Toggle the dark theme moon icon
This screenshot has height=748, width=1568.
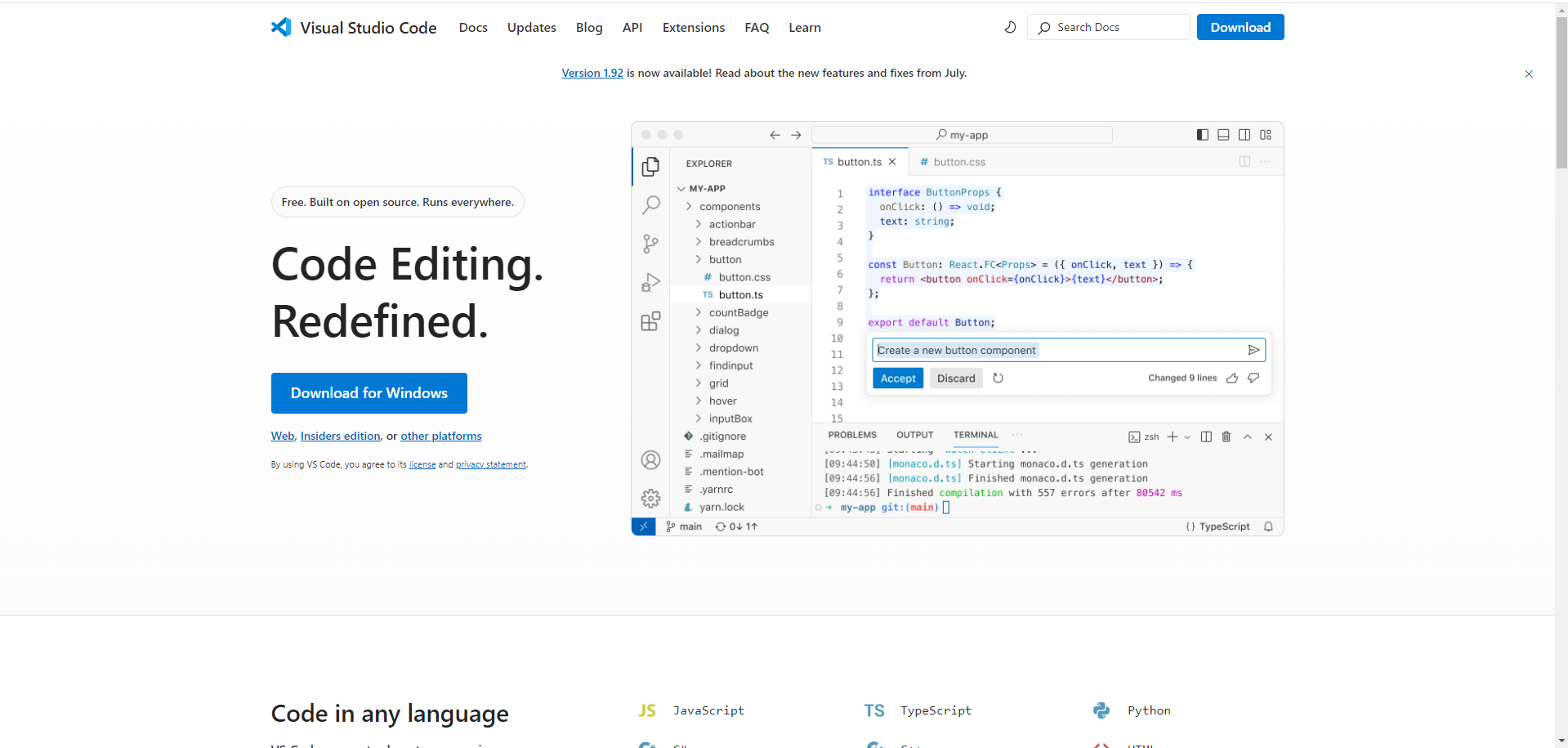[1010, 27]
